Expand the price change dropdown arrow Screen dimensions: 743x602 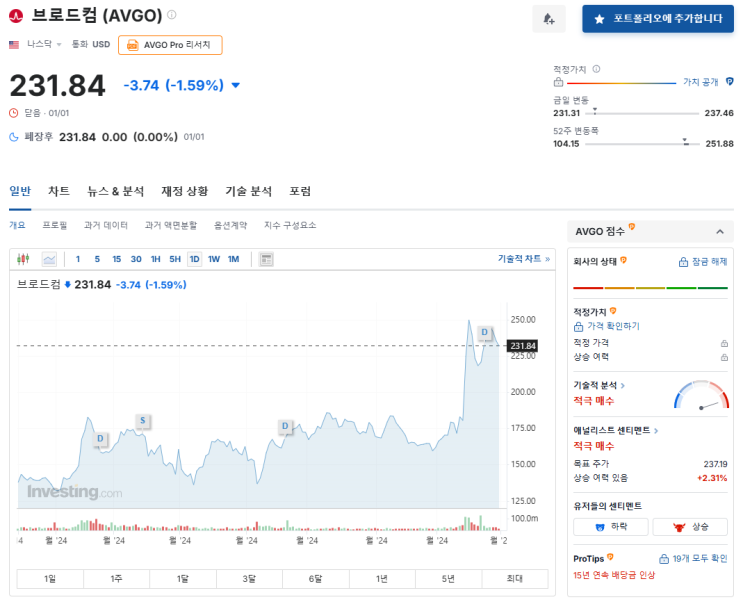click(x=236, y=85)
